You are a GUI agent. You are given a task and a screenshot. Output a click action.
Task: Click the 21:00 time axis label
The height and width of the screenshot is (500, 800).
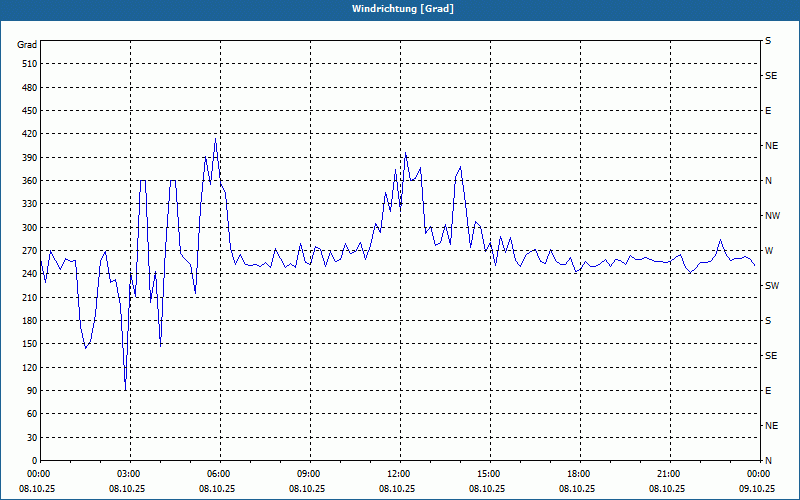click(668, 473)
